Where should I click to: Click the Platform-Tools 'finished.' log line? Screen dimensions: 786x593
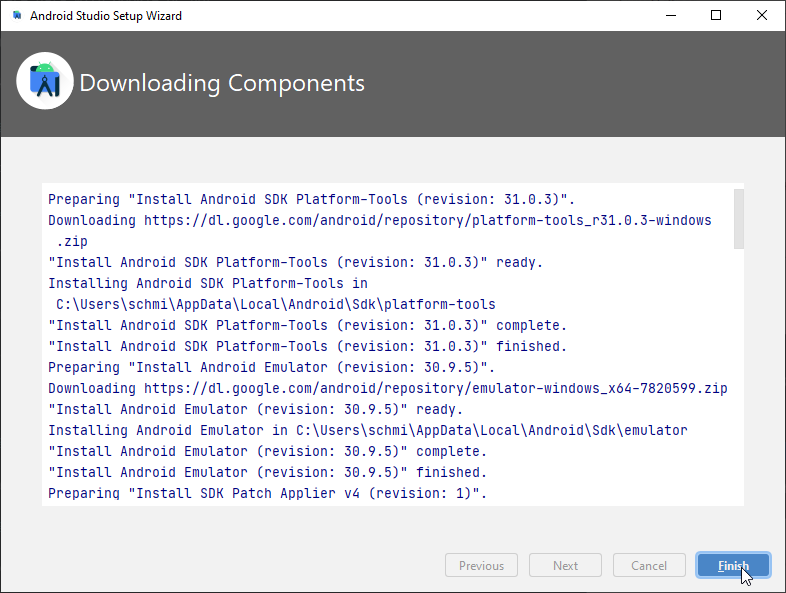[307, 347]
